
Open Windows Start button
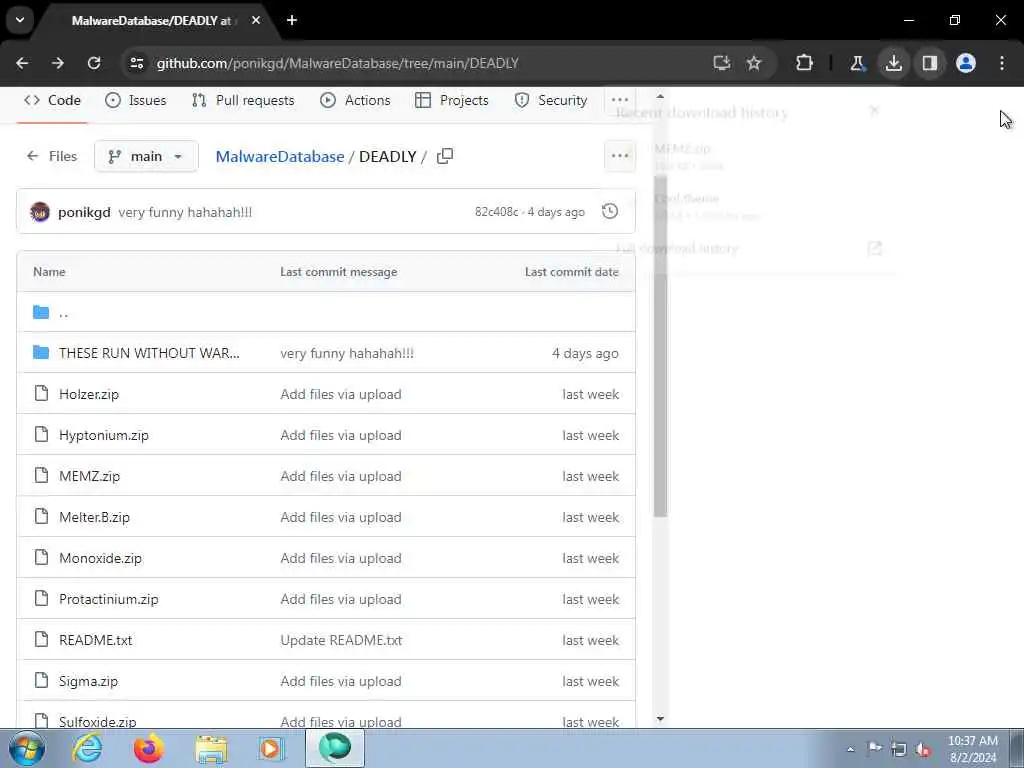26,748
